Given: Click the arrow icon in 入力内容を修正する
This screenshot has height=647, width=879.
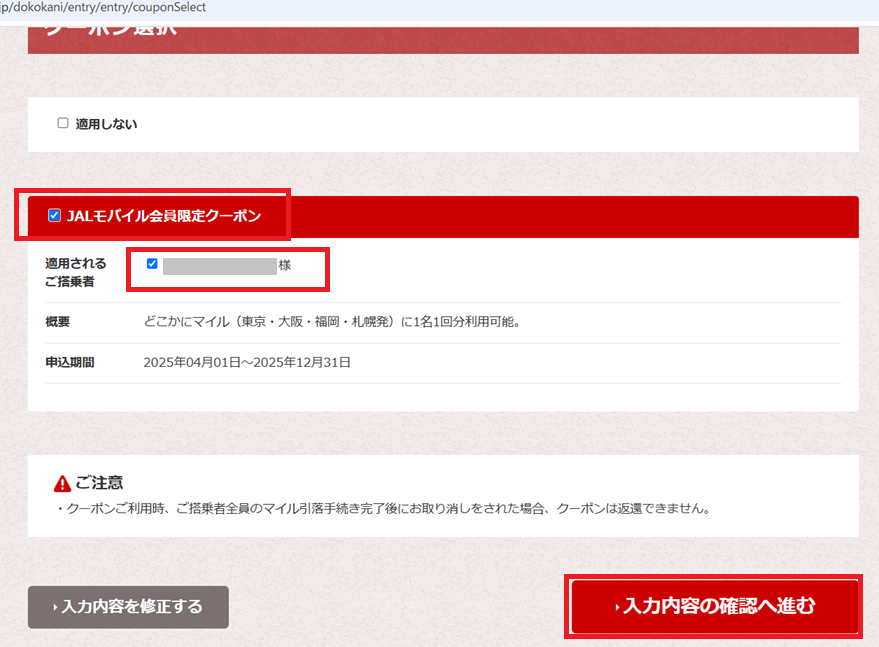Looking at the screenshot, I should point(55,608).
